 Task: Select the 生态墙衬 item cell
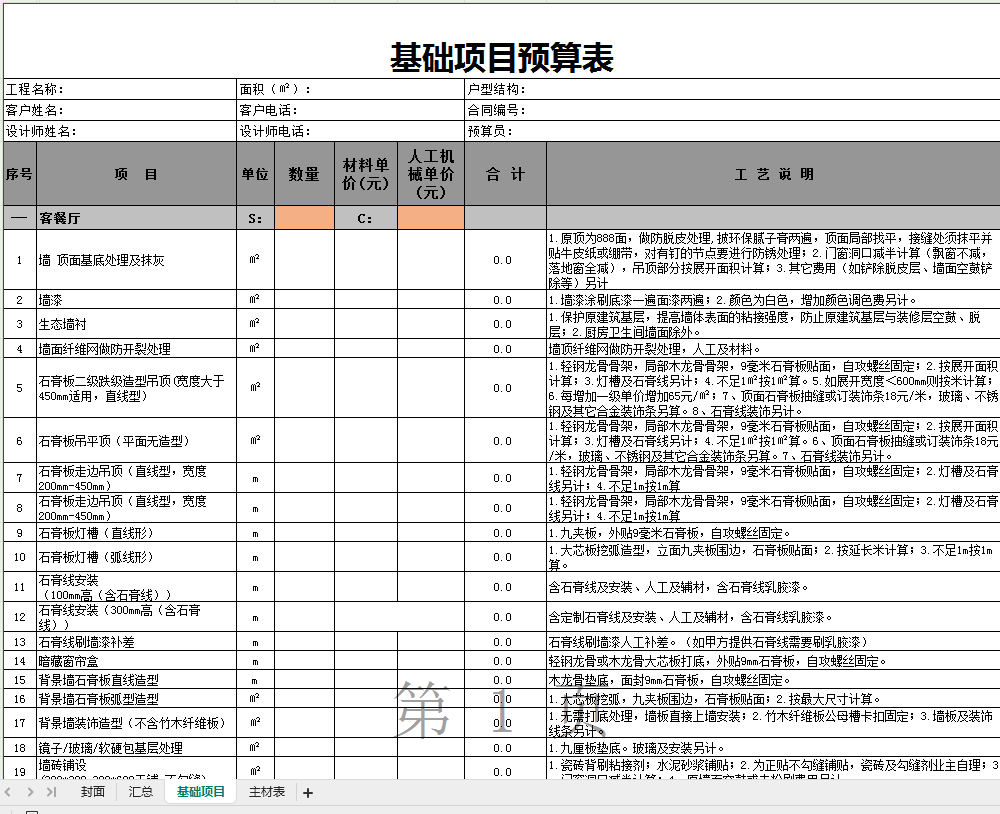(x=136, y=324)
